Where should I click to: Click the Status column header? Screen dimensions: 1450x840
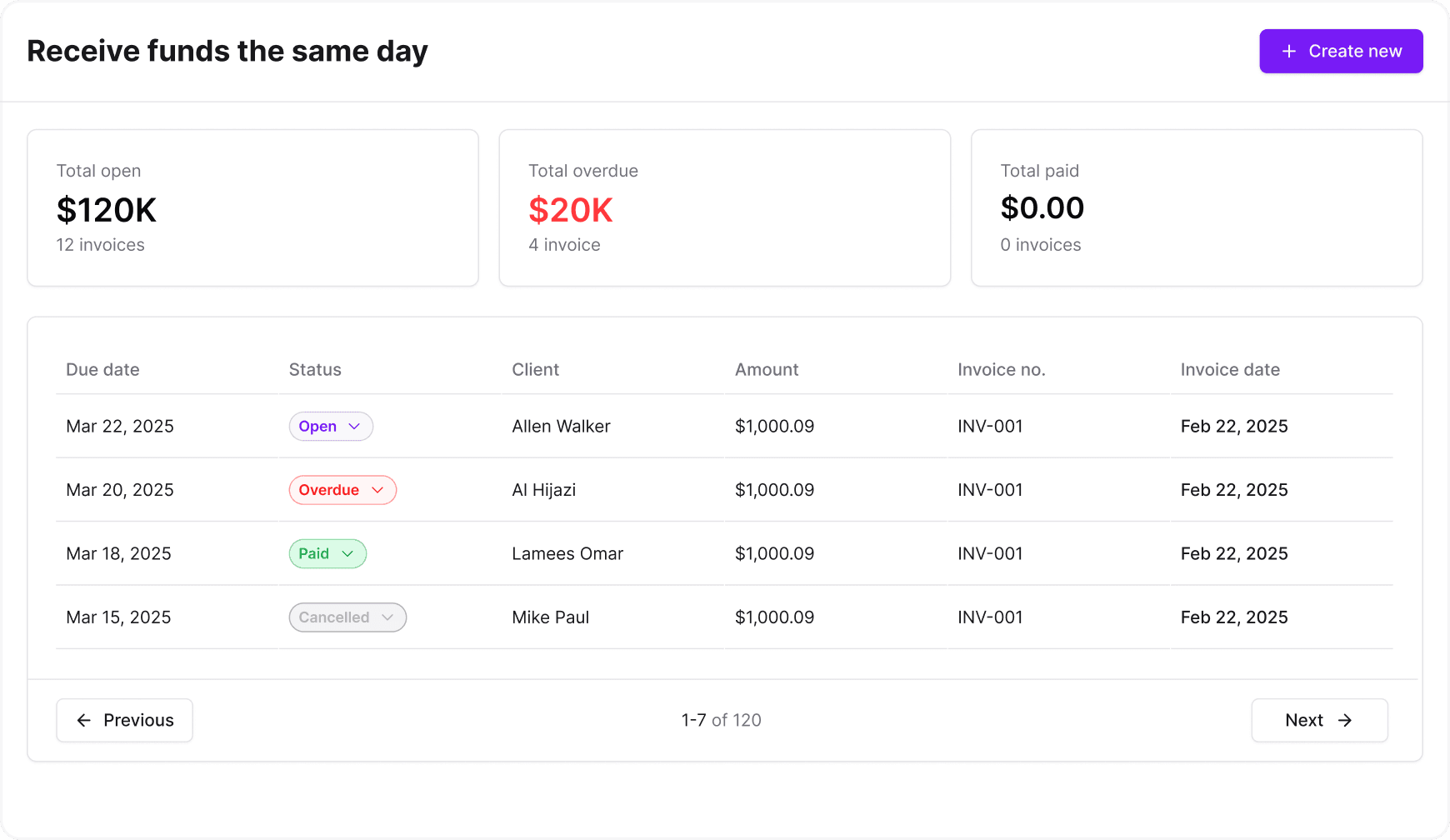click(x=315, y=370)
